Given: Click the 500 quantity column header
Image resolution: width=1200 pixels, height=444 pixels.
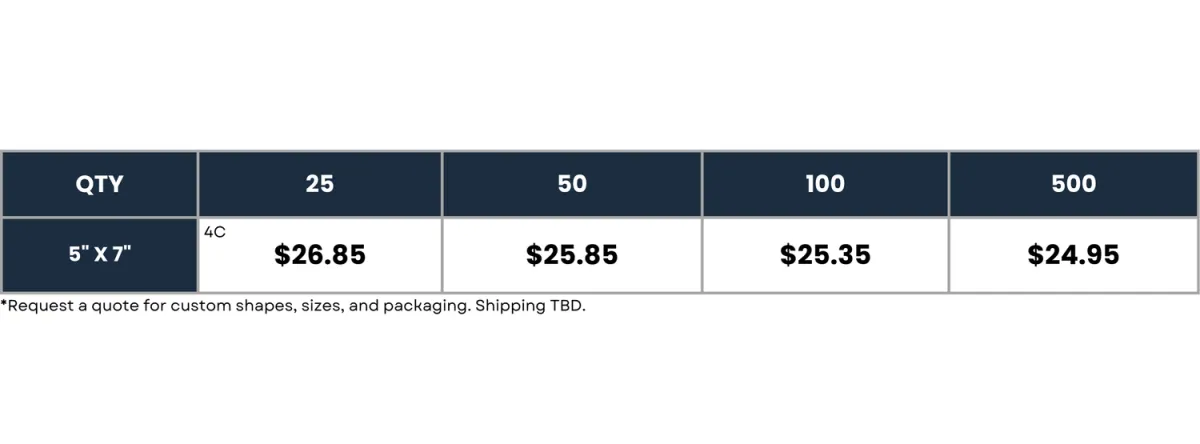Looking at the screenshot, I should (1074, 184).
